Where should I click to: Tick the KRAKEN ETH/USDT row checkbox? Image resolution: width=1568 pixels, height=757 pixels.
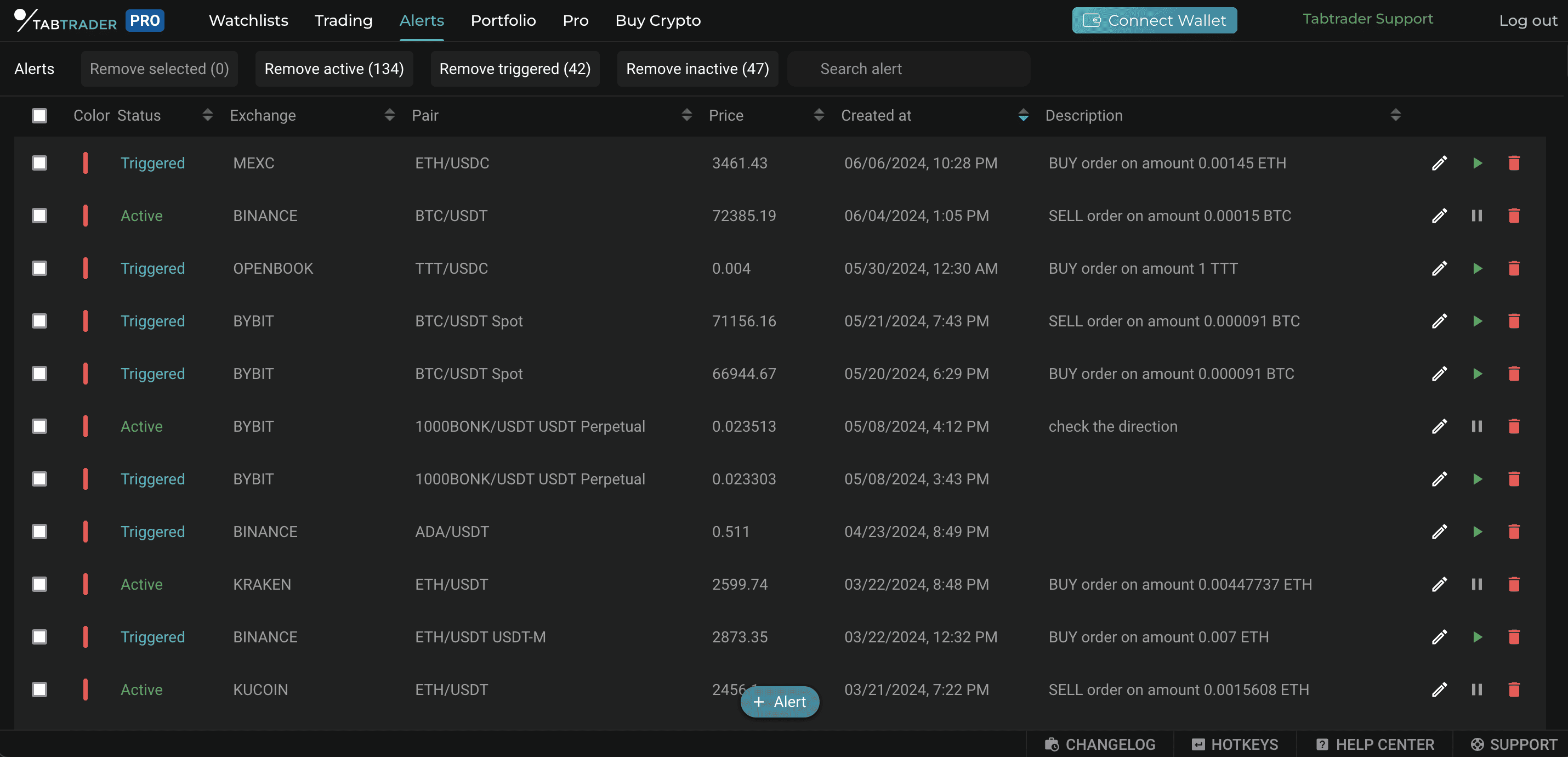[39, 585]
